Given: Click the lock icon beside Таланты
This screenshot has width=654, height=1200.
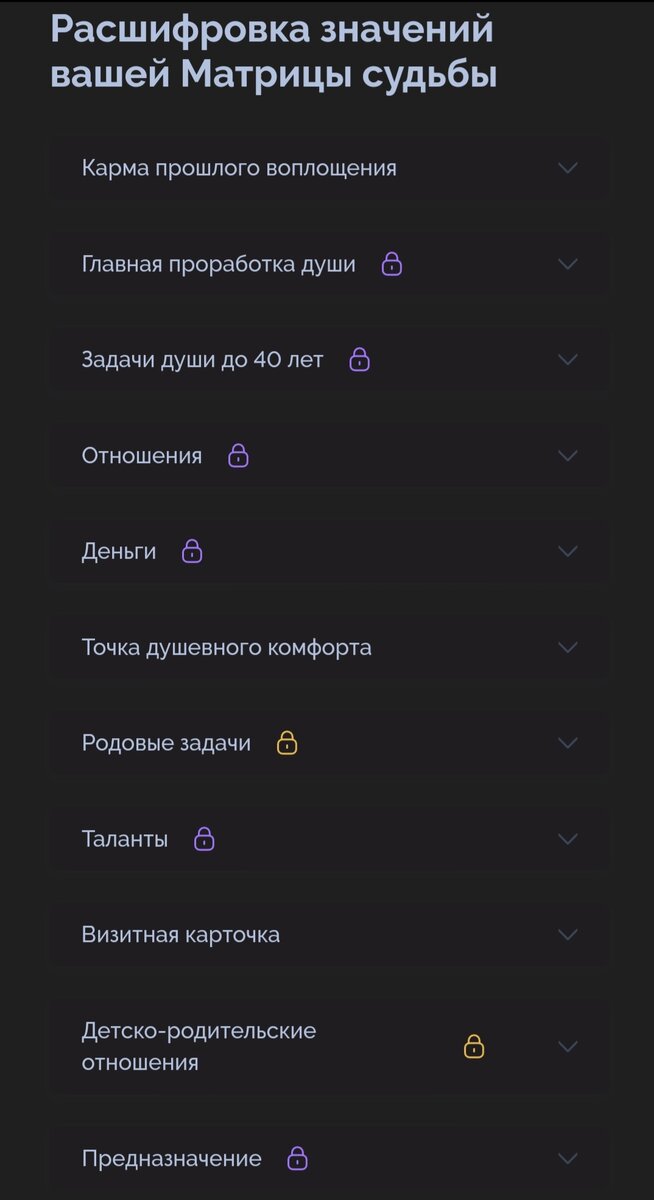Looking at the screenshot, I should point(203,838).
